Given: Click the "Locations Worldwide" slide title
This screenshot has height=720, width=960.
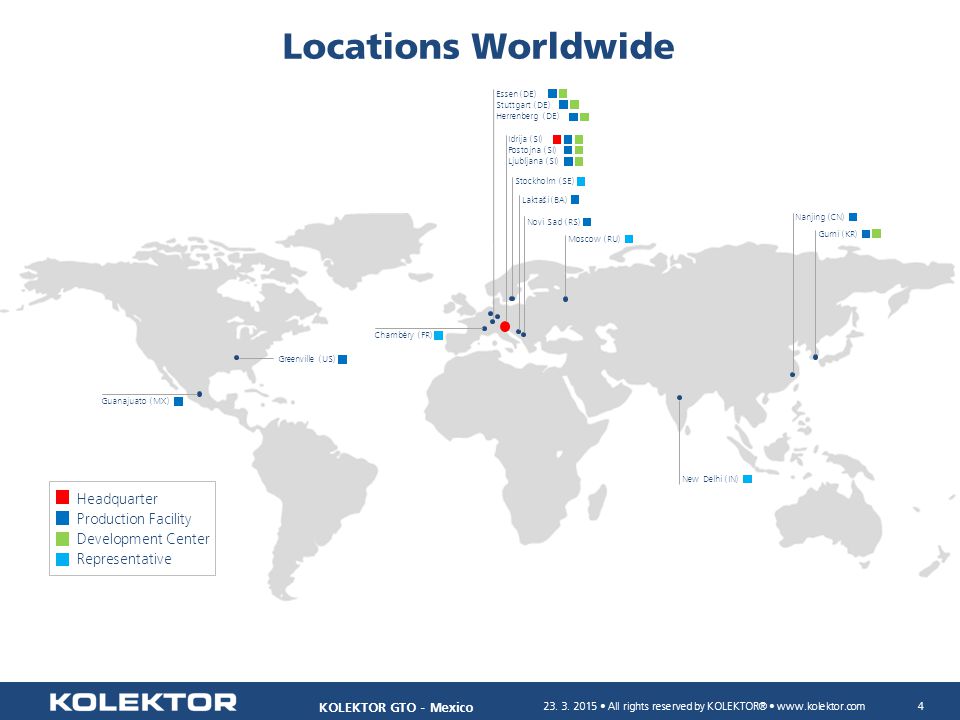Looking at the screenshot, I should point(478,46).
